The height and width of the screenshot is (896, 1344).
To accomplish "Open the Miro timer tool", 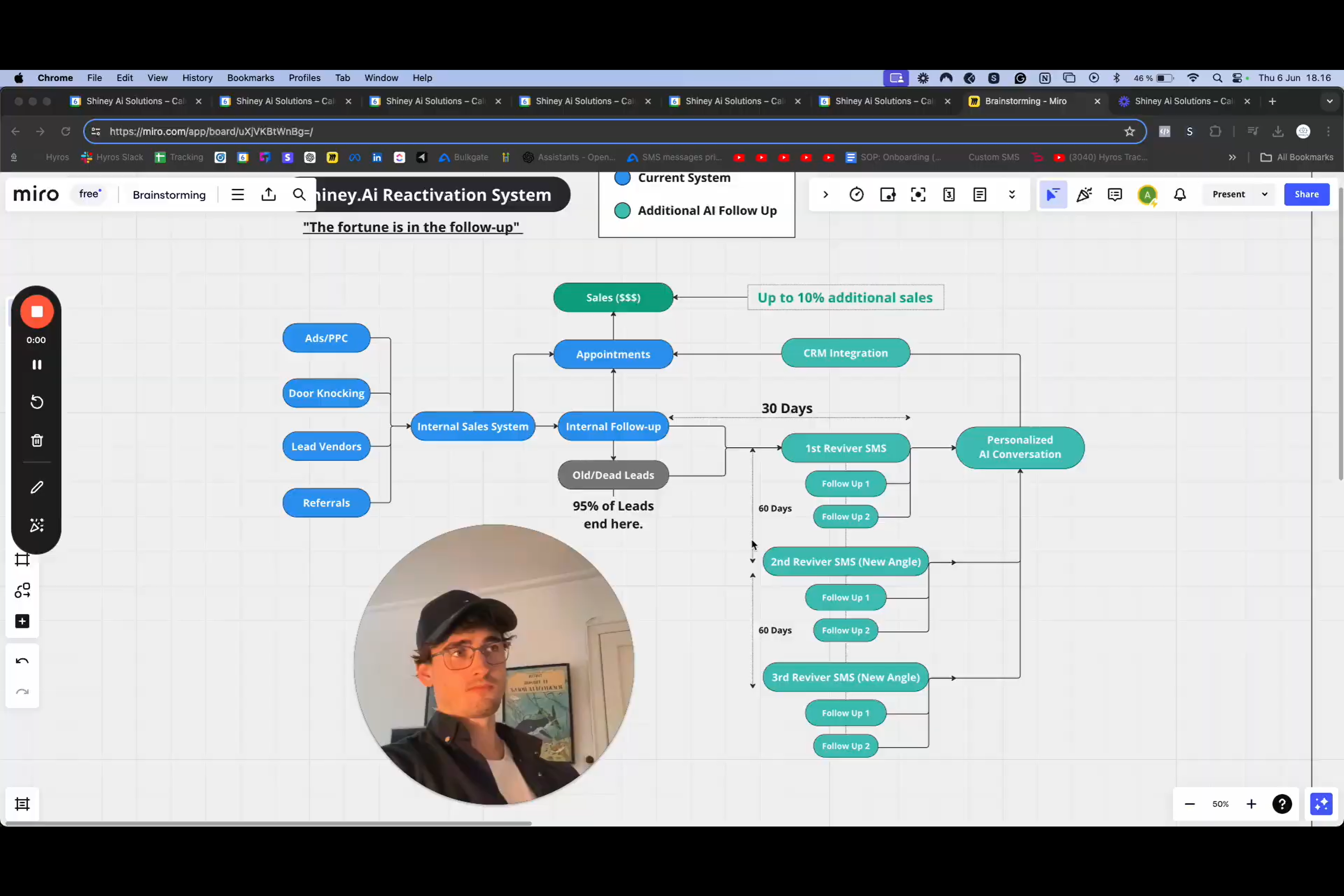I will [856, 194].
